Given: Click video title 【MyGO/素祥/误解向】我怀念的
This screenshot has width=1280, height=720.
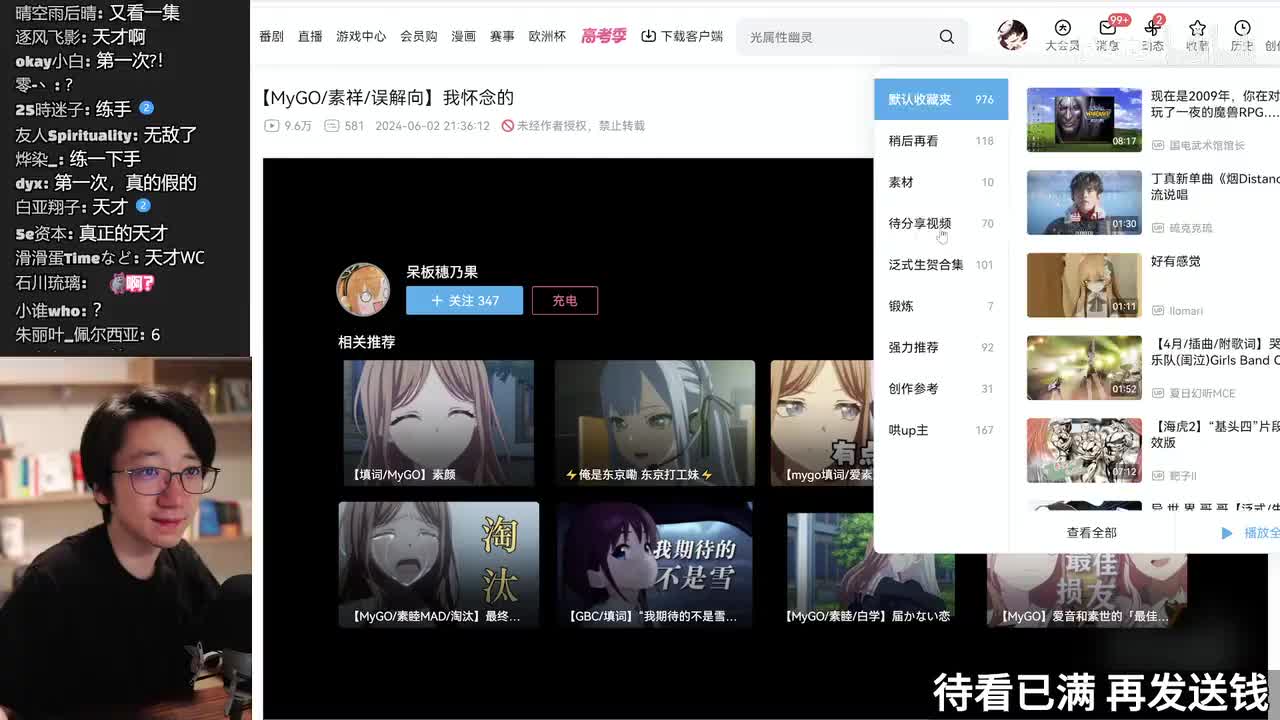Looking at the screenshot, I should 386,97.
